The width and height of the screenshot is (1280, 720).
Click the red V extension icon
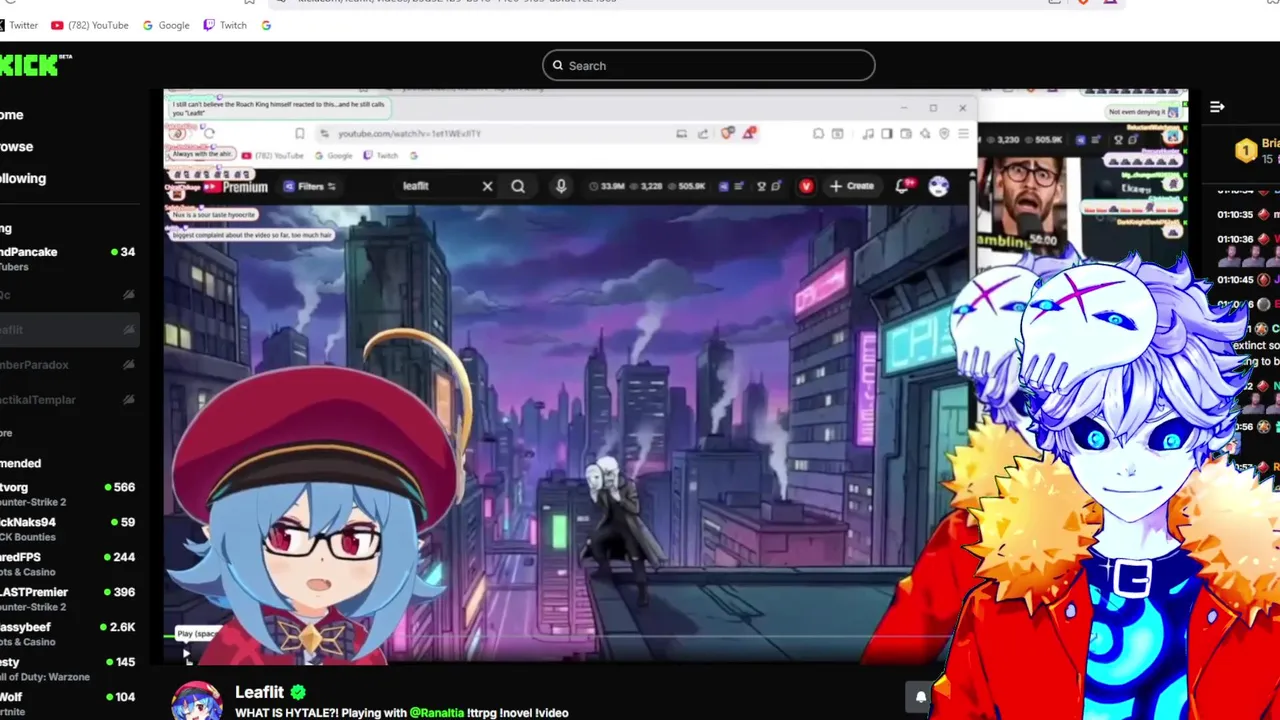point(806,186)
